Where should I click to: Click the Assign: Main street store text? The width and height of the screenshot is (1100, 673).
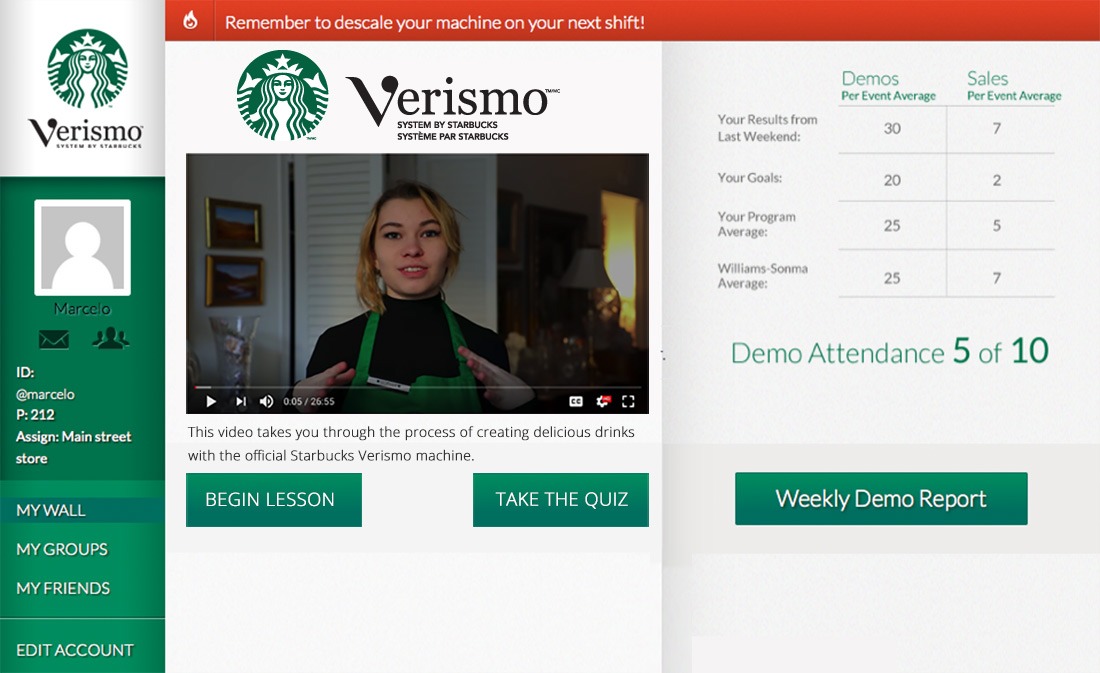click(x=73, y=447)
